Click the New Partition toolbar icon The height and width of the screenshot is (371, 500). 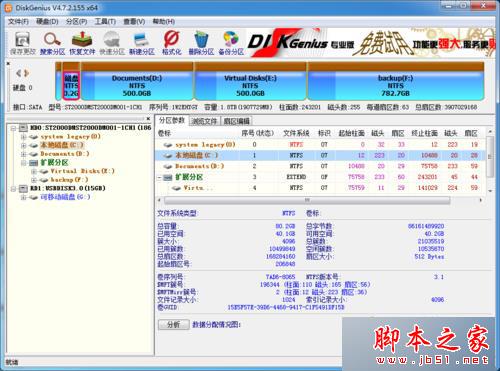(142, 43)
